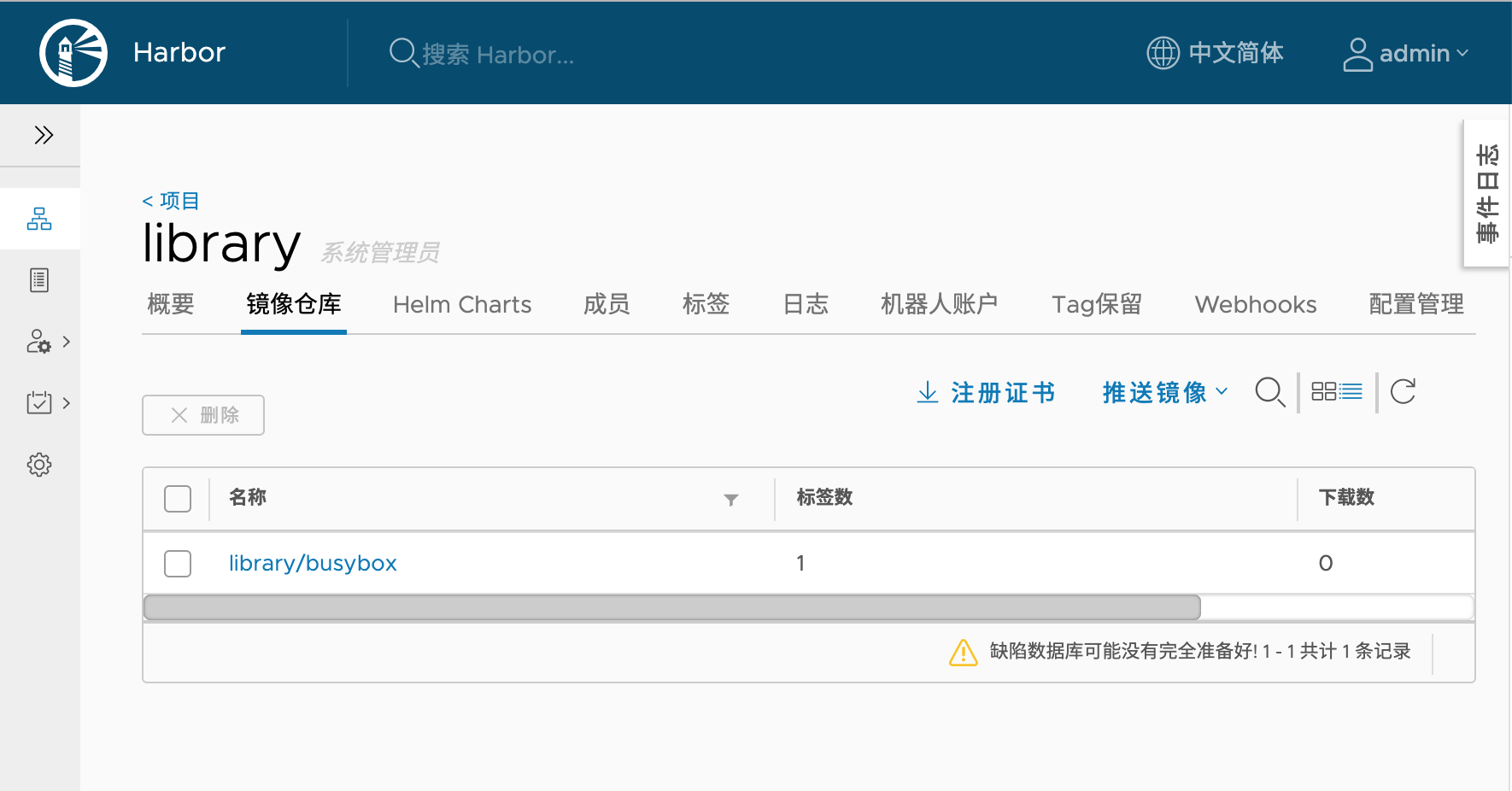
Task: Open the 中文简体 language selector
Action: tap(1215, 53)
